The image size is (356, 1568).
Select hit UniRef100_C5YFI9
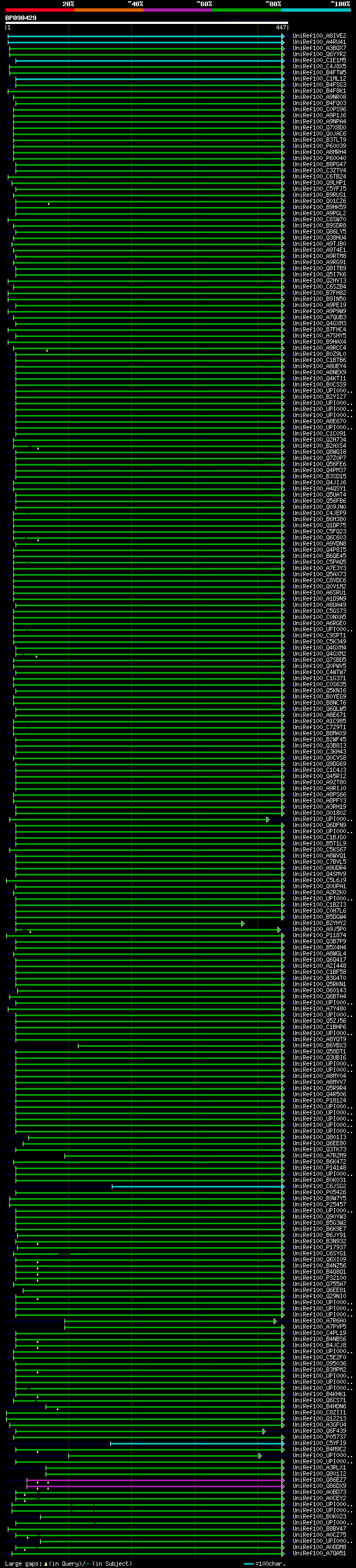[x=319, y=1443]
